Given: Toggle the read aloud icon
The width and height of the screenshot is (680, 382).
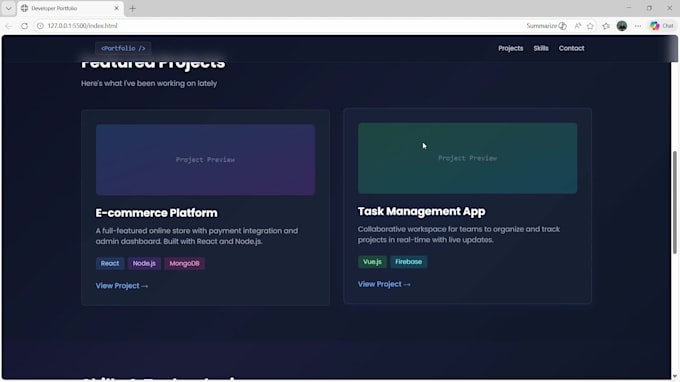Looking at the screenshot, I should [578, 26].
